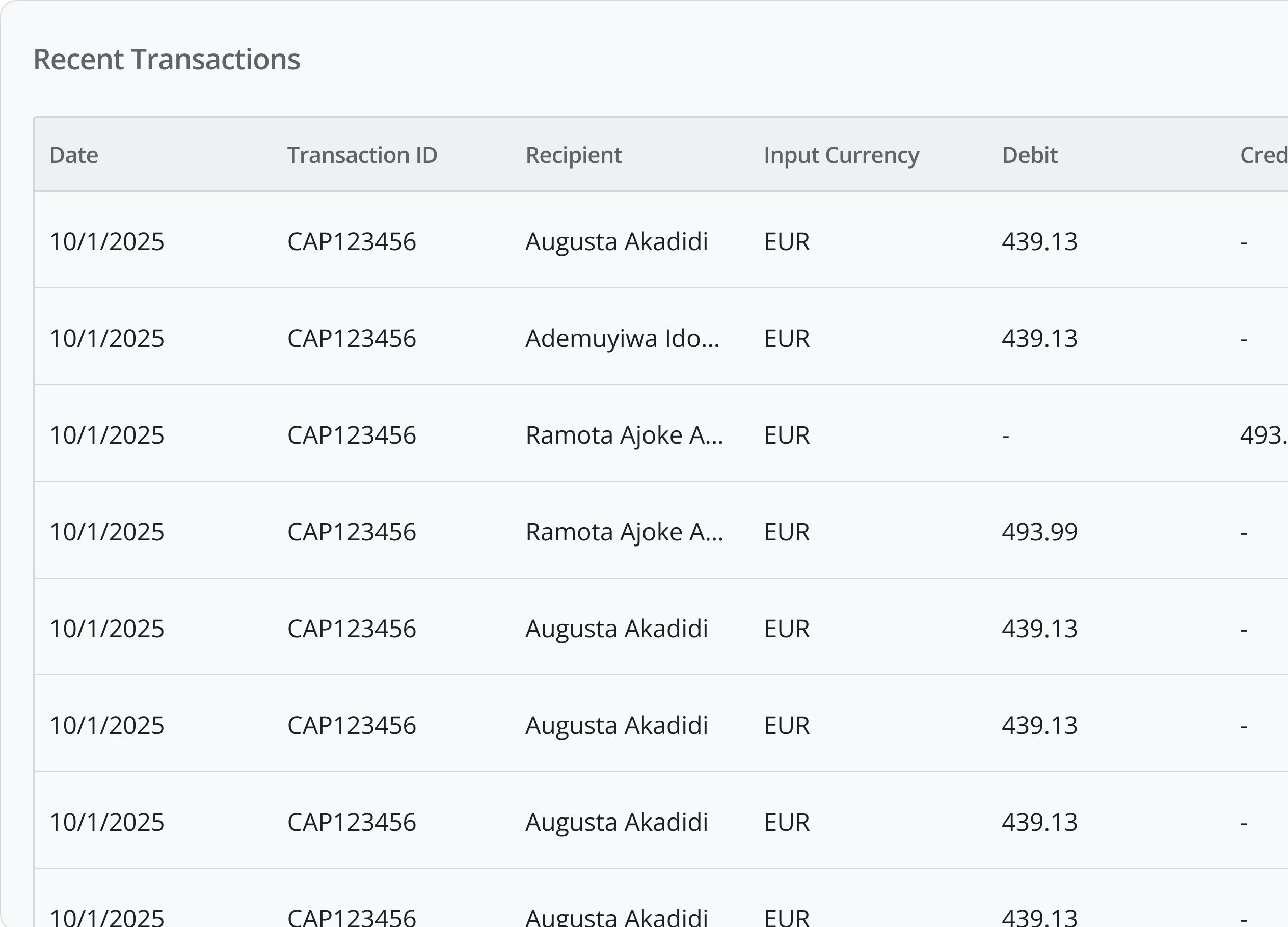Open Ramota Ajoke row with empty debit
Image resolution: width=1288 pixels, height=927 pixels.
point(661,435)
